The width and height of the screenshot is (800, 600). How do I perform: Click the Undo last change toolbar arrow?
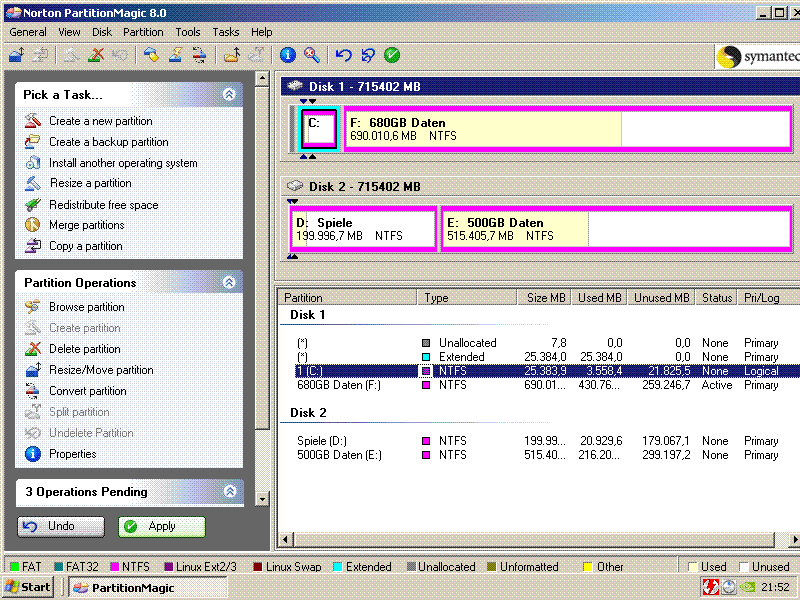point(344,55)
